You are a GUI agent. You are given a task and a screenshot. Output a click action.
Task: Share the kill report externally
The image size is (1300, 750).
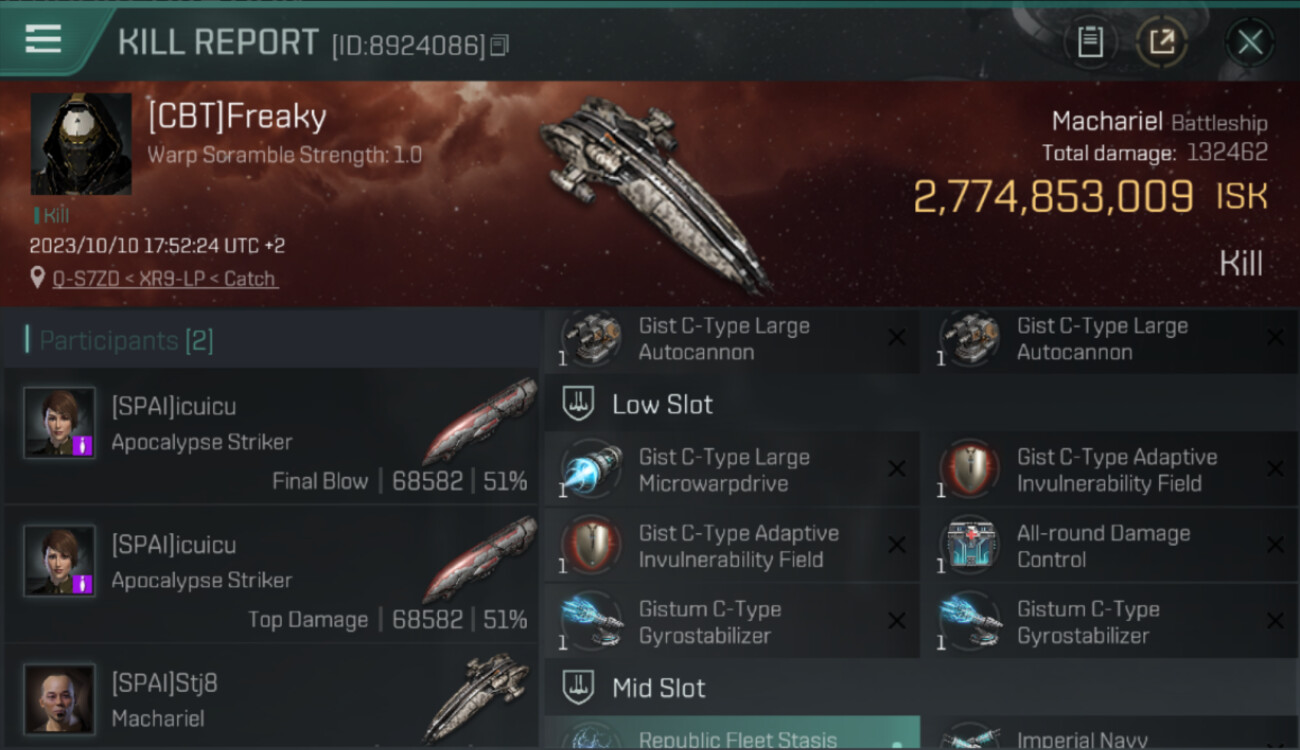click(1162, 42)
